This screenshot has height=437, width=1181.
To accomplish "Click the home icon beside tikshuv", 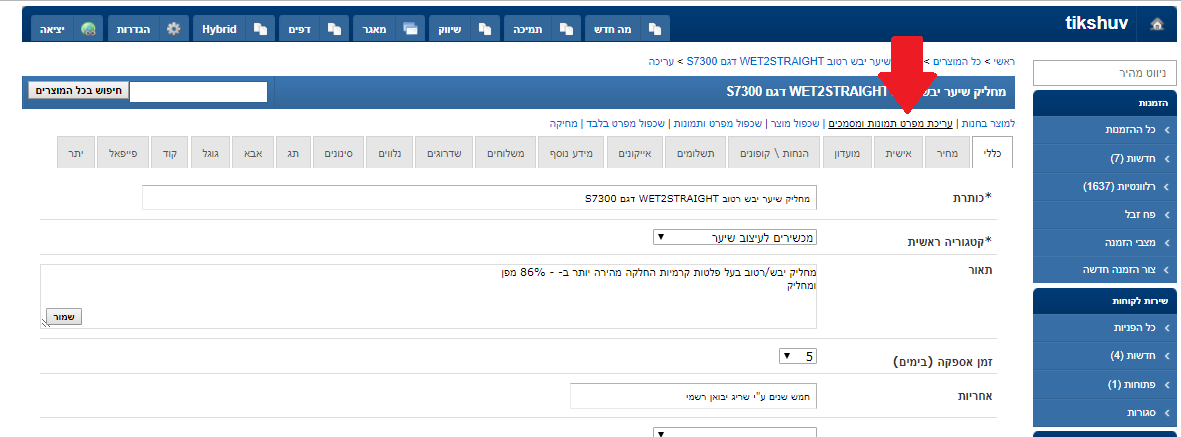I will pyautogui.click(x=1157, y=23).
